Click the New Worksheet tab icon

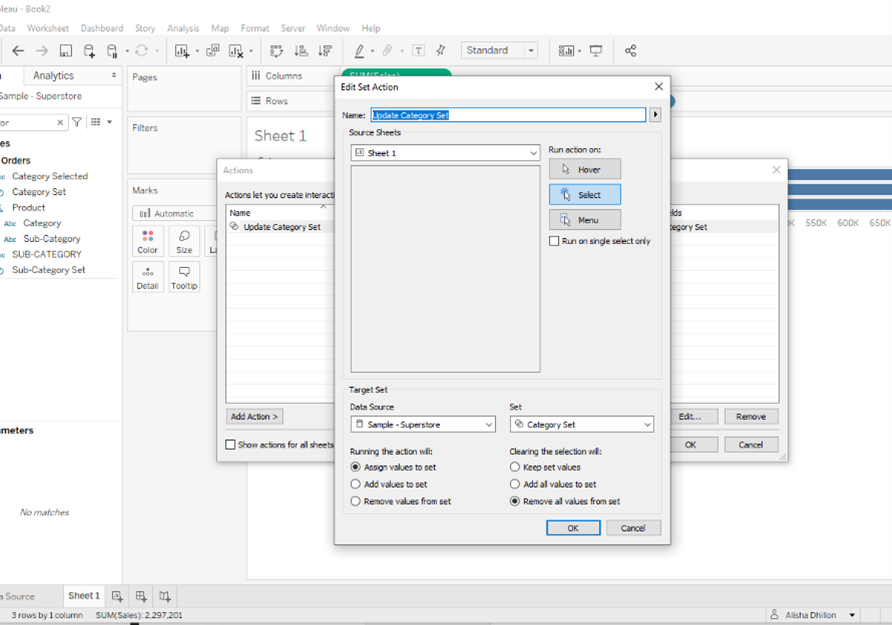117,596
